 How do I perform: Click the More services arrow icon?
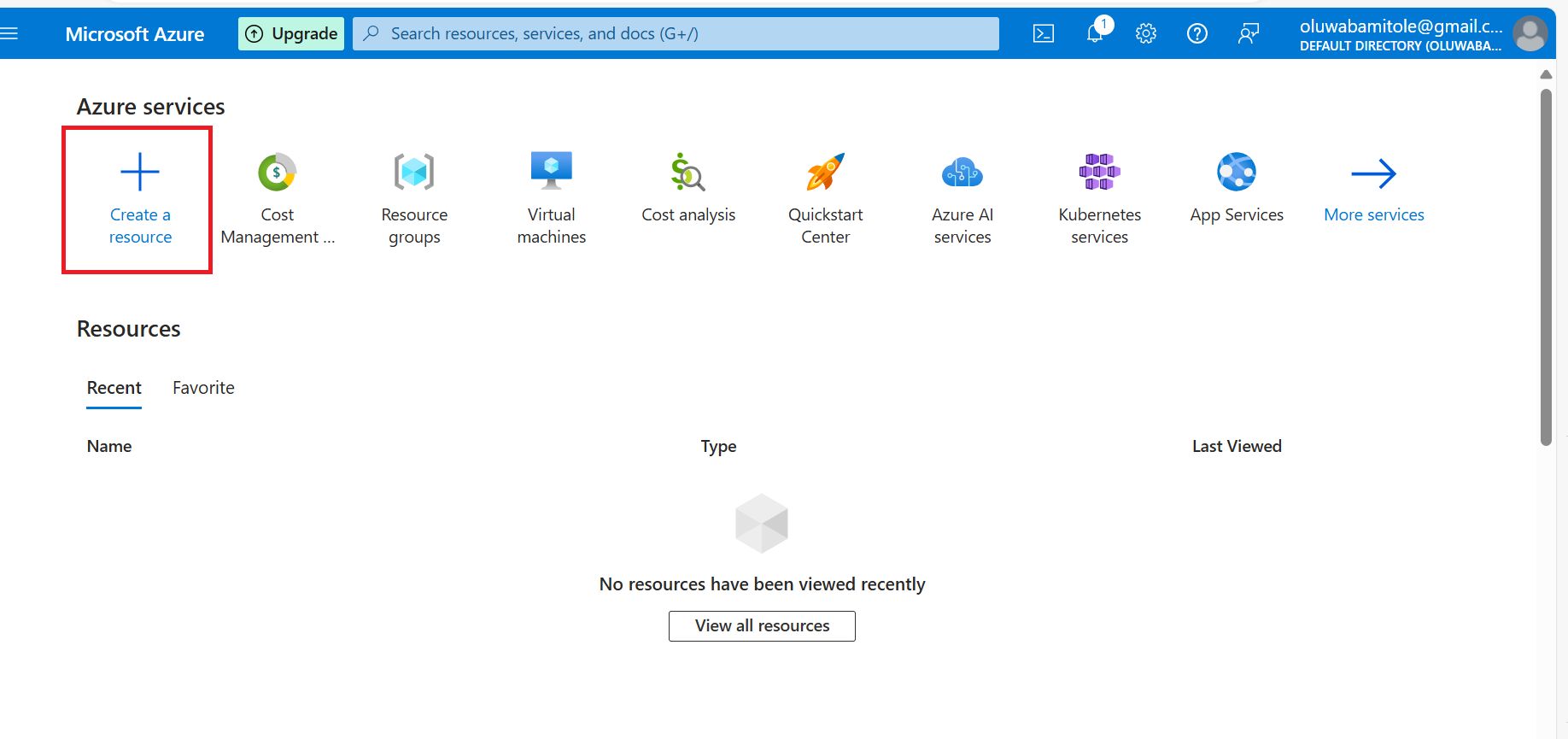(1374, 173)
